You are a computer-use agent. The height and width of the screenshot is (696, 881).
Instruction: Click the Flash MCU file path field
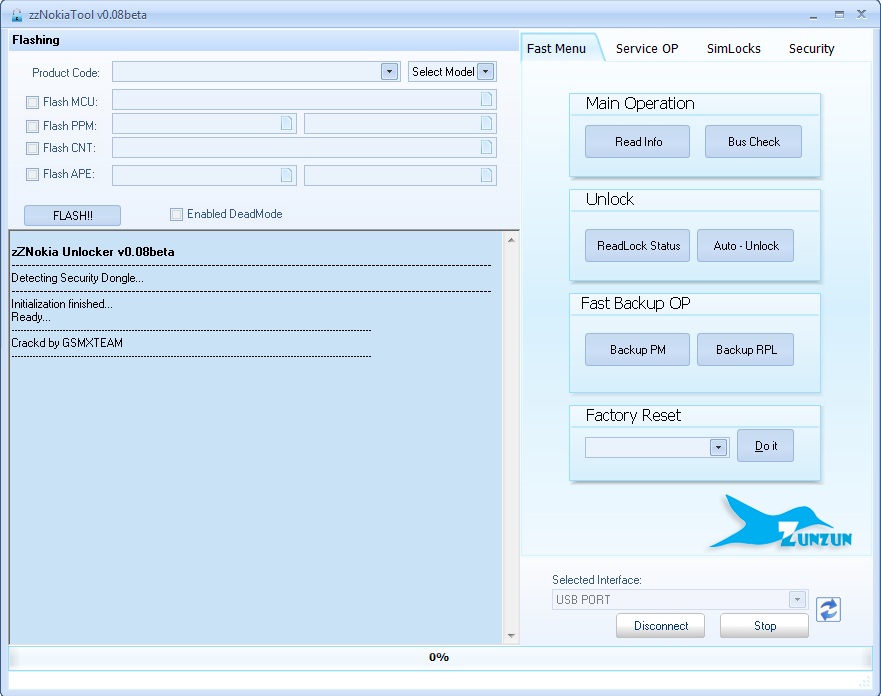click(x=304, y=99)
